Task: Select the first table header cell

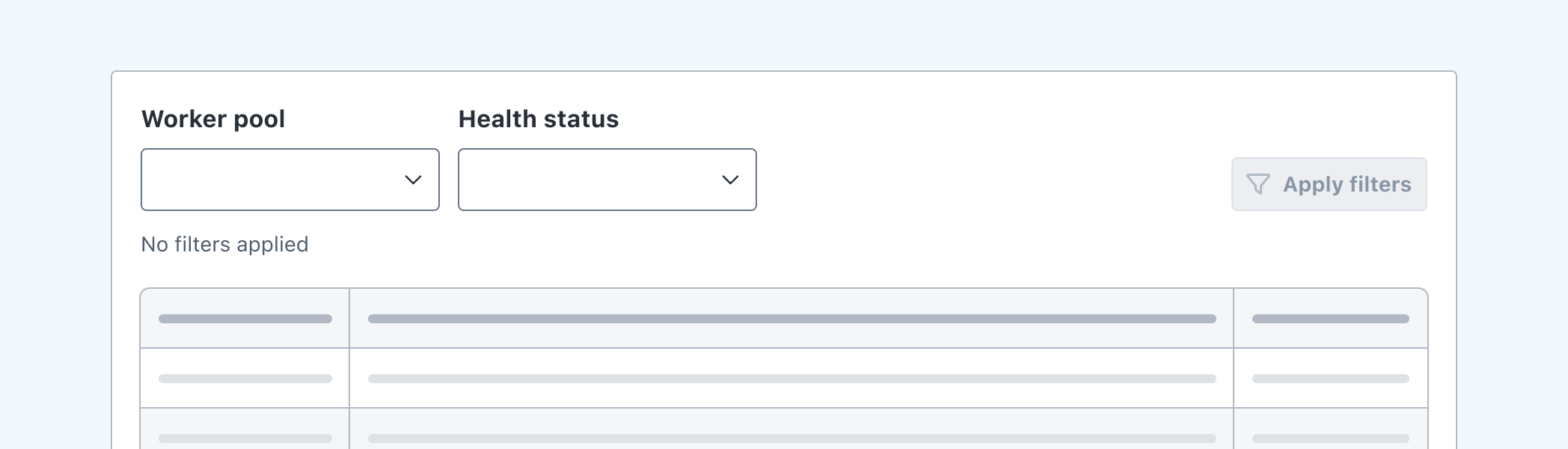Action: coord(245,317)
